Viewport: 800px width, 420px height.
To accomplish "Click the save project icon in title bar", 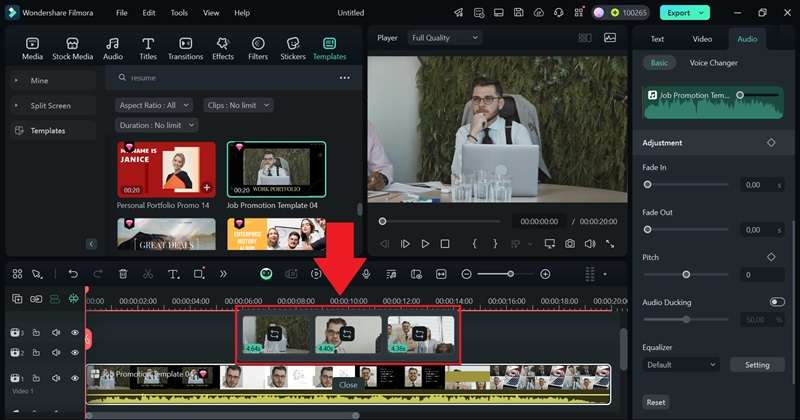I will (x=518, y=13).
